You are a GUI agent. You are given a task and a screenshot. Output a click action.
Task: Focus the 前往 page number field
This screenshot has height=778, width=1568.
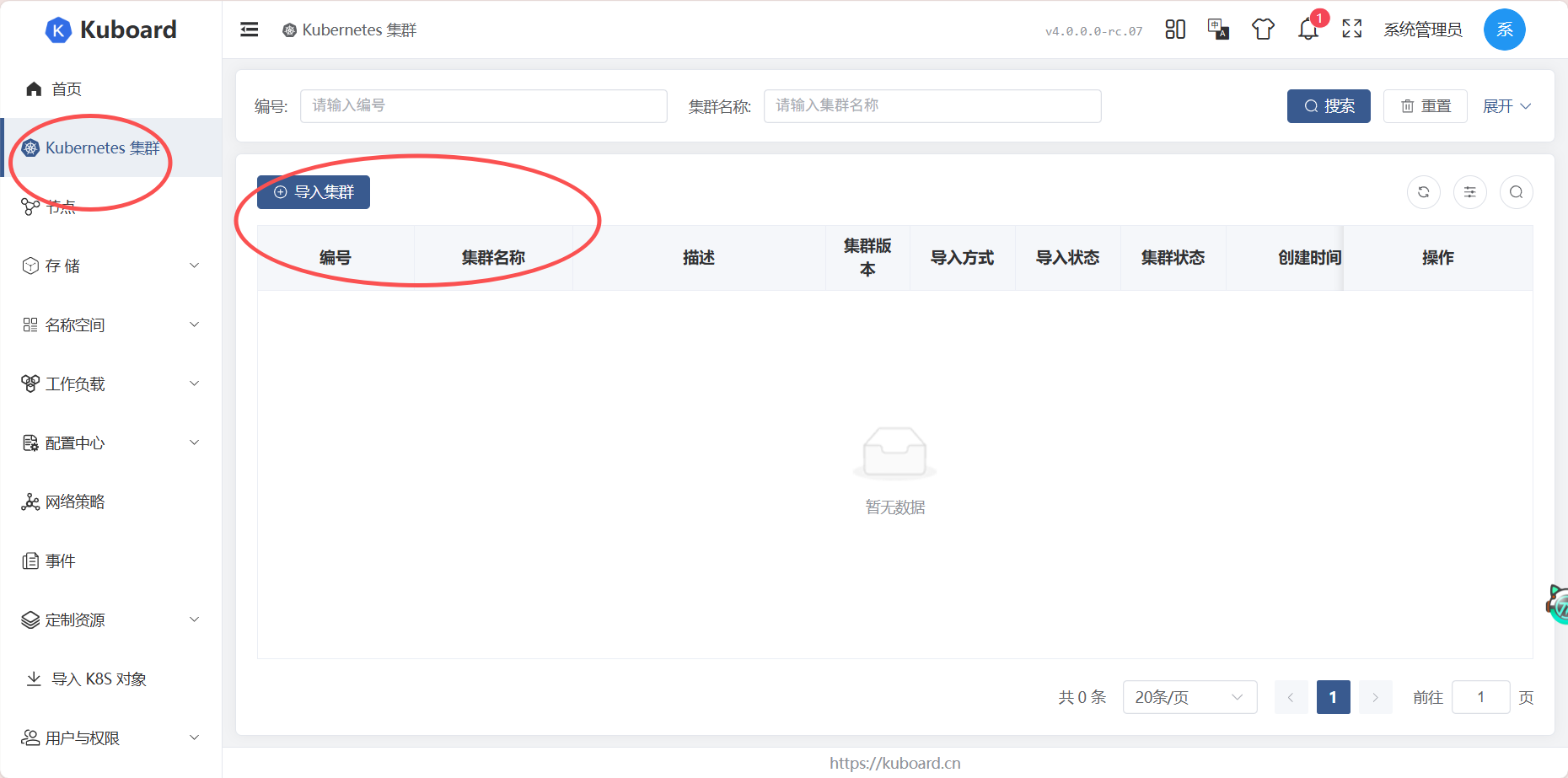click(x=1481, y=697)
